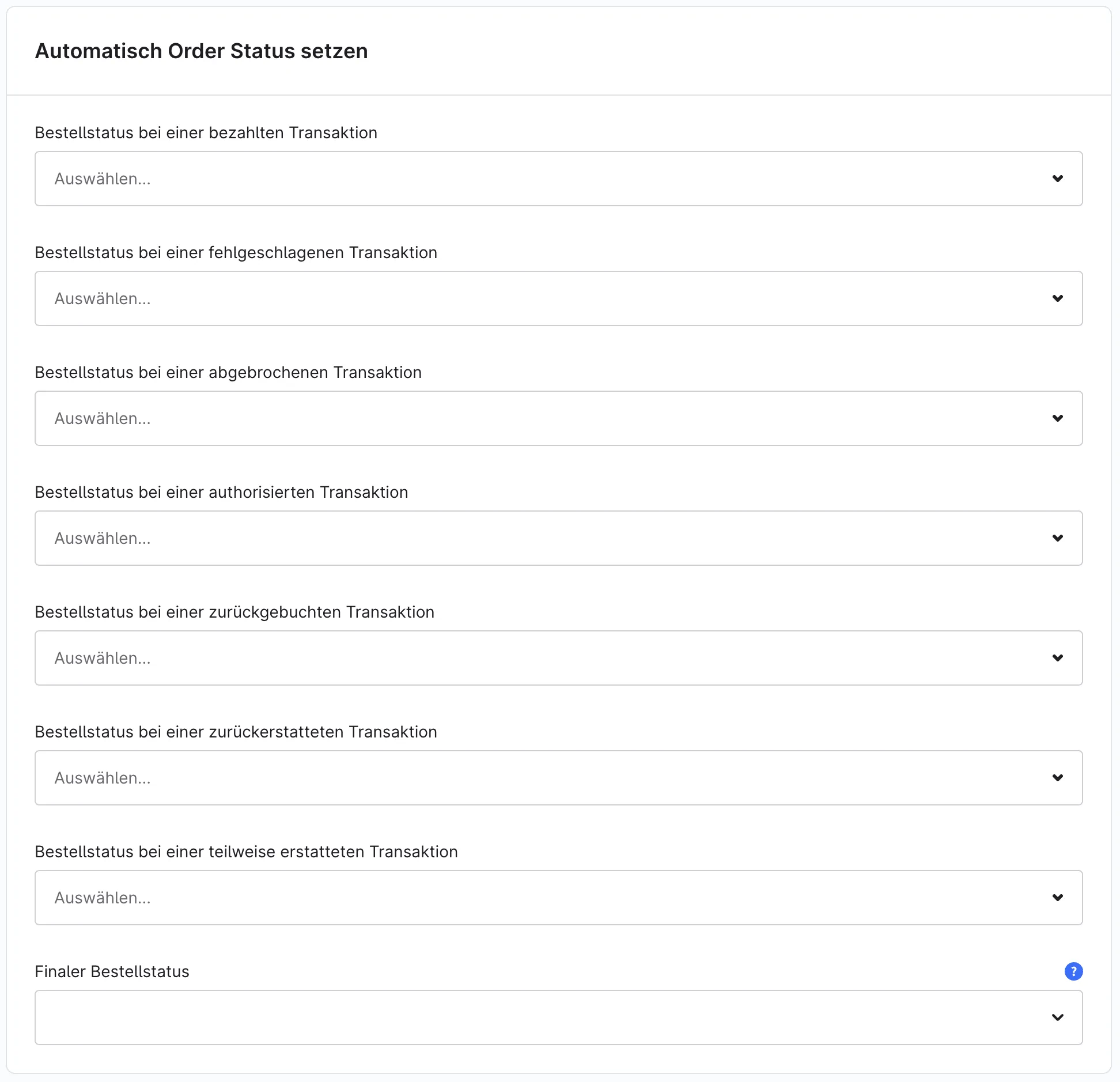The width and height of the screenshot is (1120, 1082).
Task: Click the chevron arrow of zurückerstatteten Transaktion dropdown
Action: click(1058, 778)
